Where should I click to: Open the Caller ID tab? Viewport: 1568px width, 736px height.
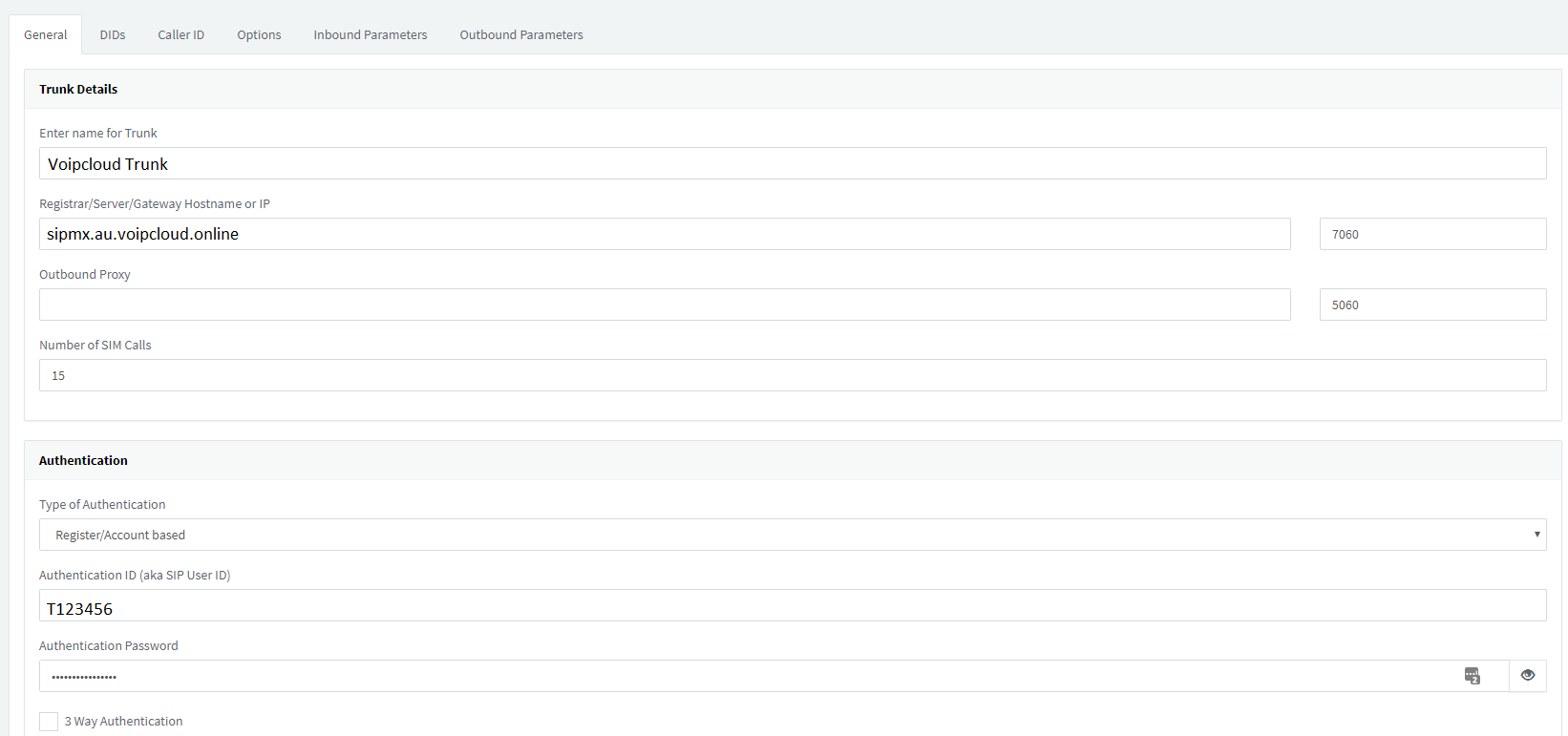(181, 34)
